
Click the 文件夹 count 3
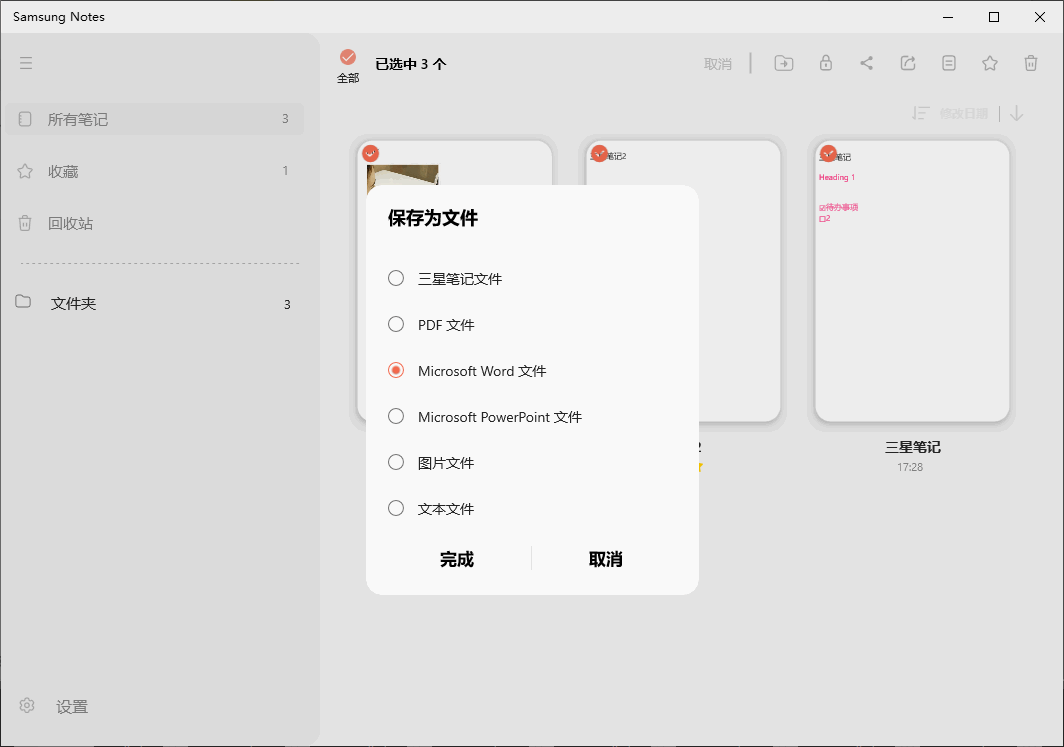point(287,305)
